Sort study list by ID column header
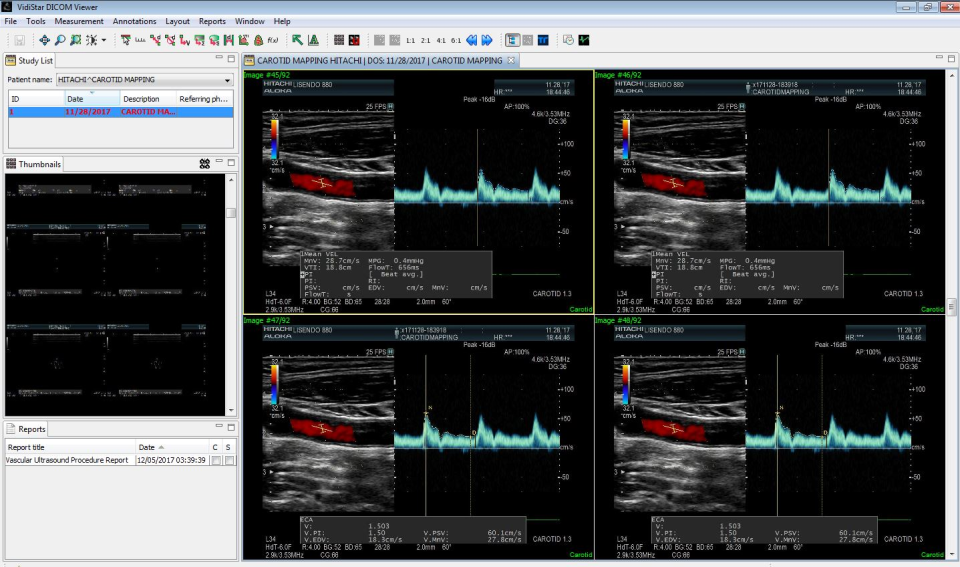 point(36,99)
